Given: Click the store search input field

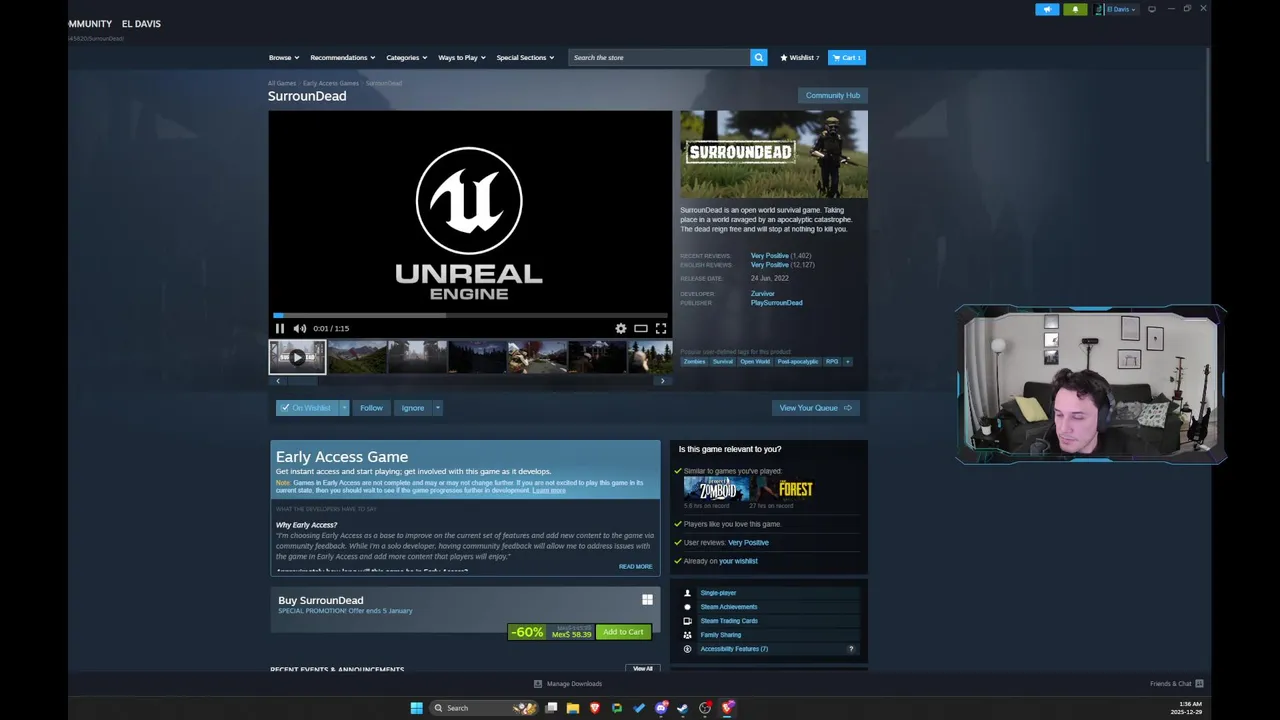Looking at the screenshot, I should [x=659, y=57].
